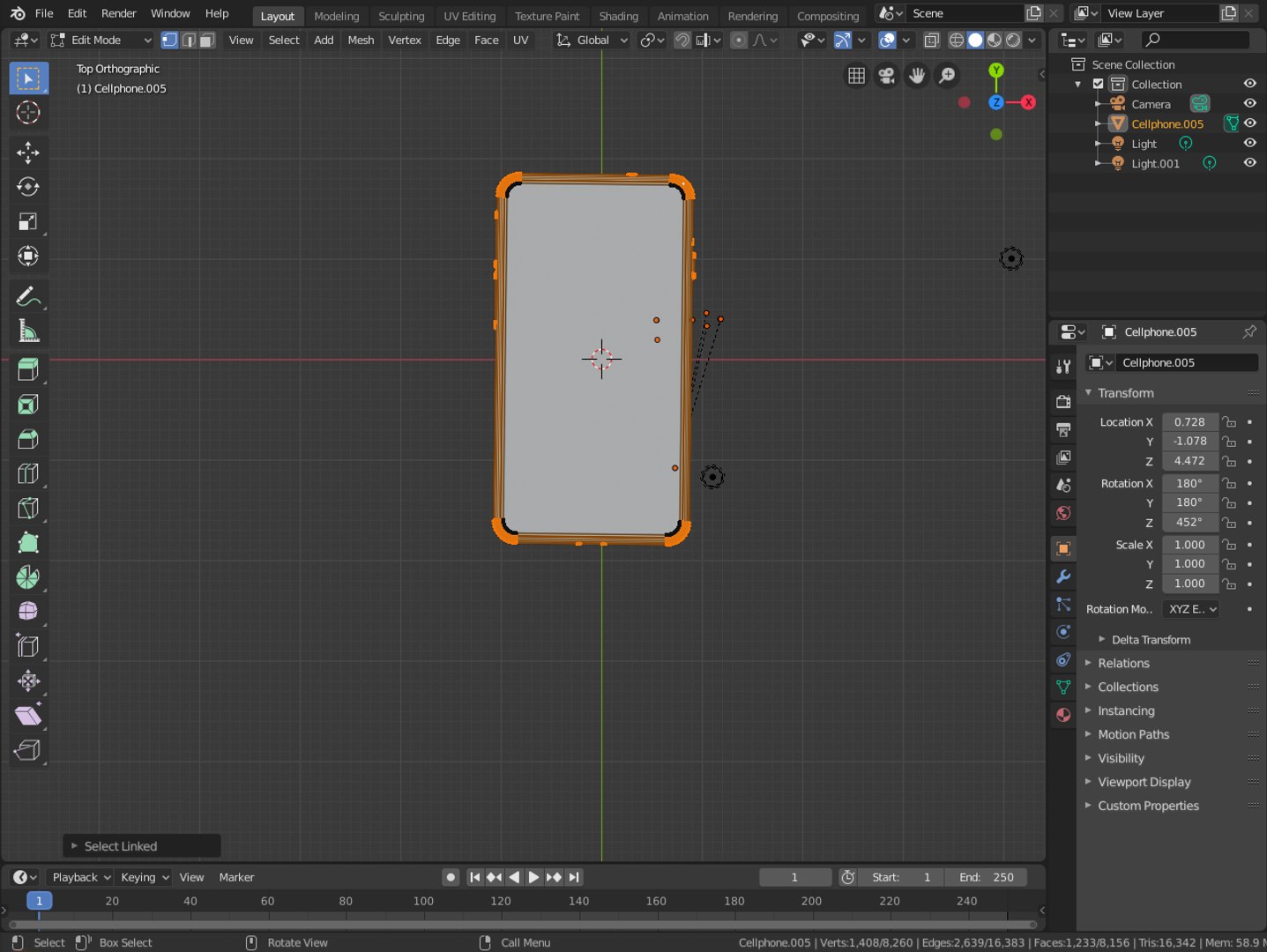Select the Bevel tool
Viewport: 1267px width, 952px height.
click(x=28, y=439)
